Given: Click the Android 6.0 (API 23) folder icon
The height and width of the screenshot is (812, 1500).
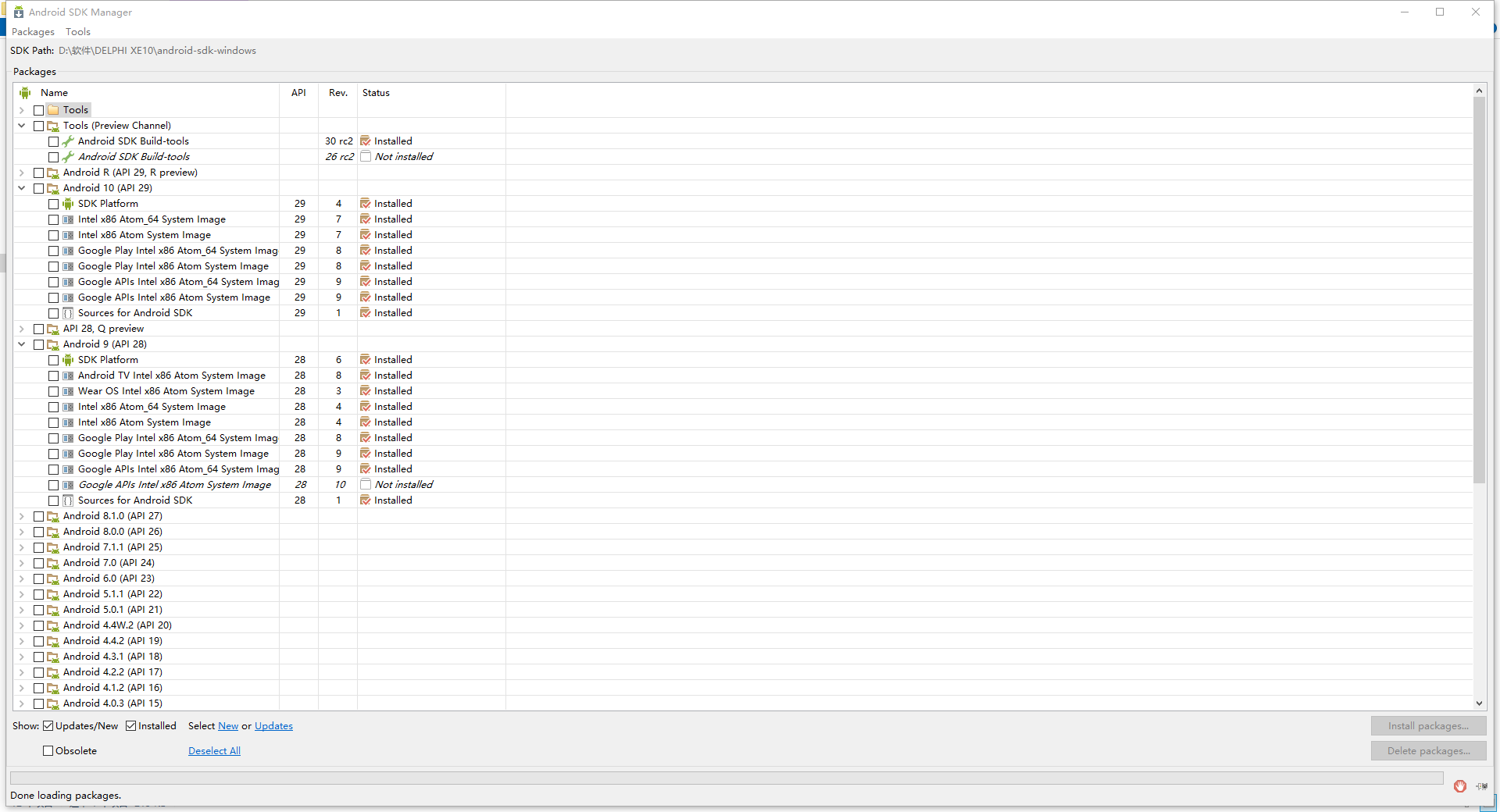Looking at the screenshot, I should pyautogui.click(x=53, y=579).
